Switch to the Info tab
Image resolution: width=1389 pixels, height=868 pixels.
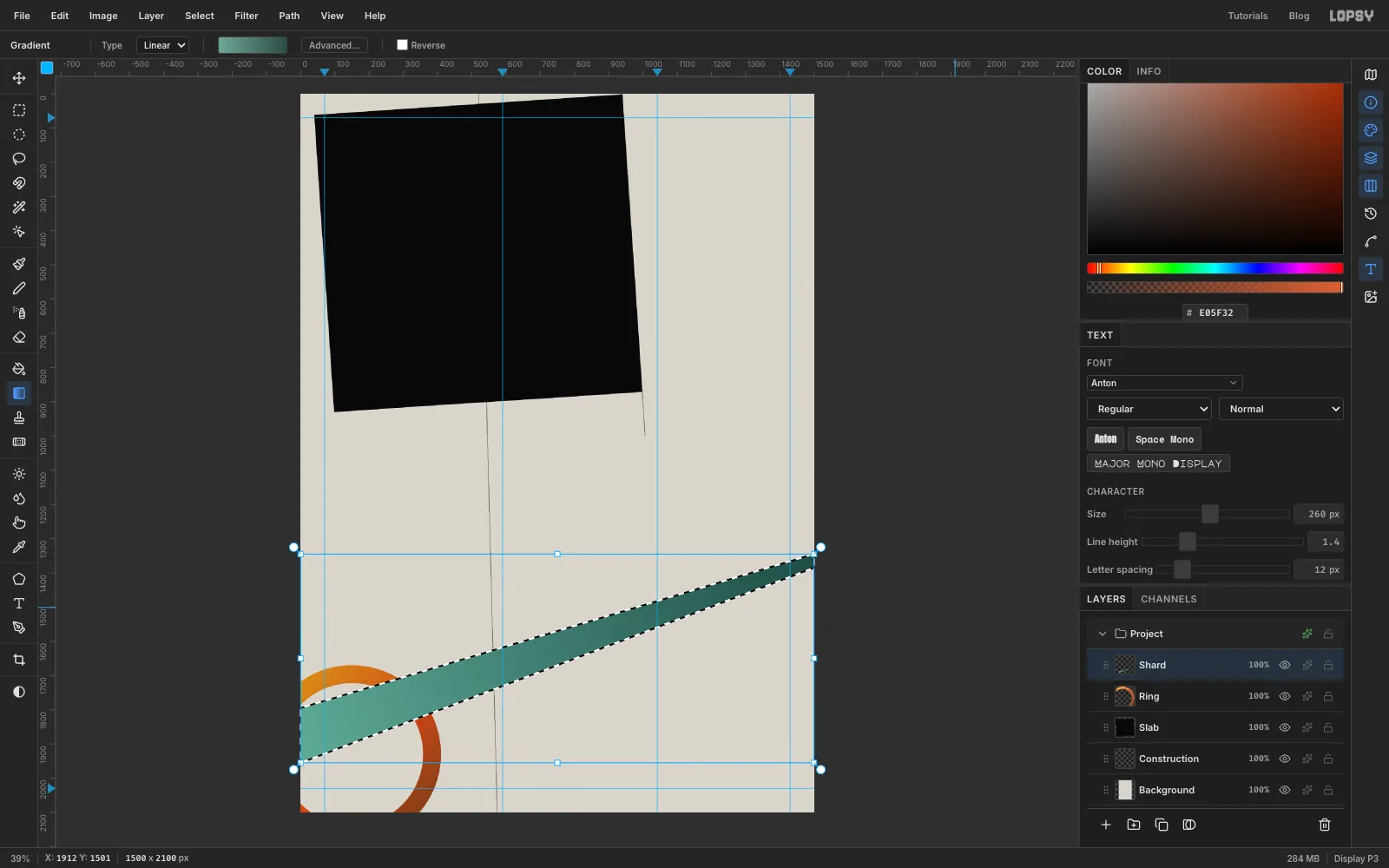[1149, 71]
